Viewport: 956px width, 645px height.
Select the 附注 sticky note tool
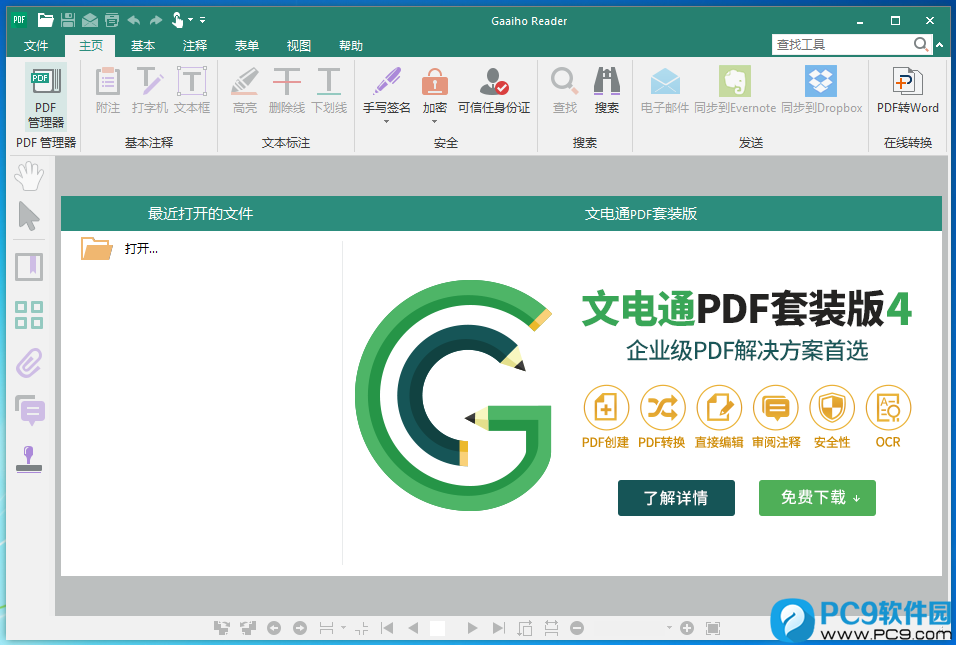pyautogui.click(x=108, y=91)
